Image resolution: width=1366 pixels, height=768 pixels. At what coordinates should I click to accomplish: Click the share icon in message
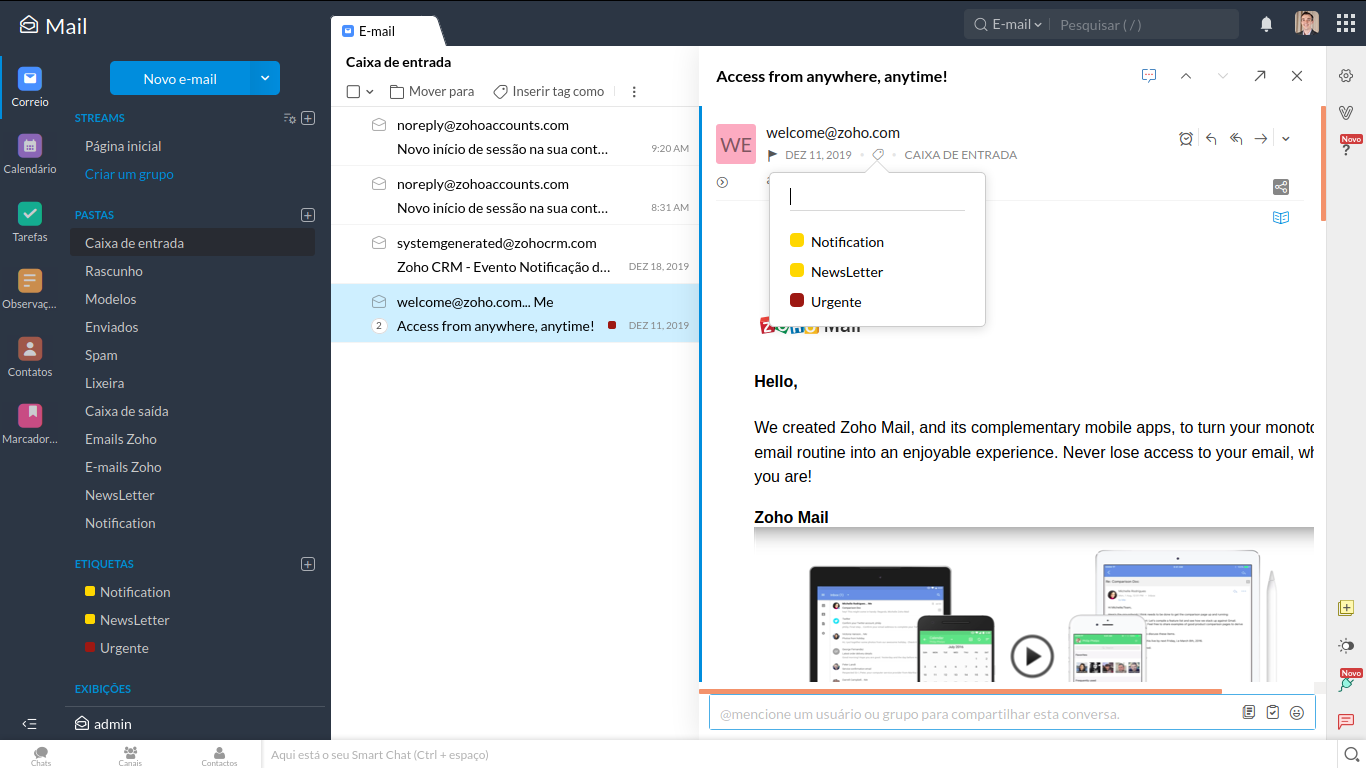(1281, 187)
